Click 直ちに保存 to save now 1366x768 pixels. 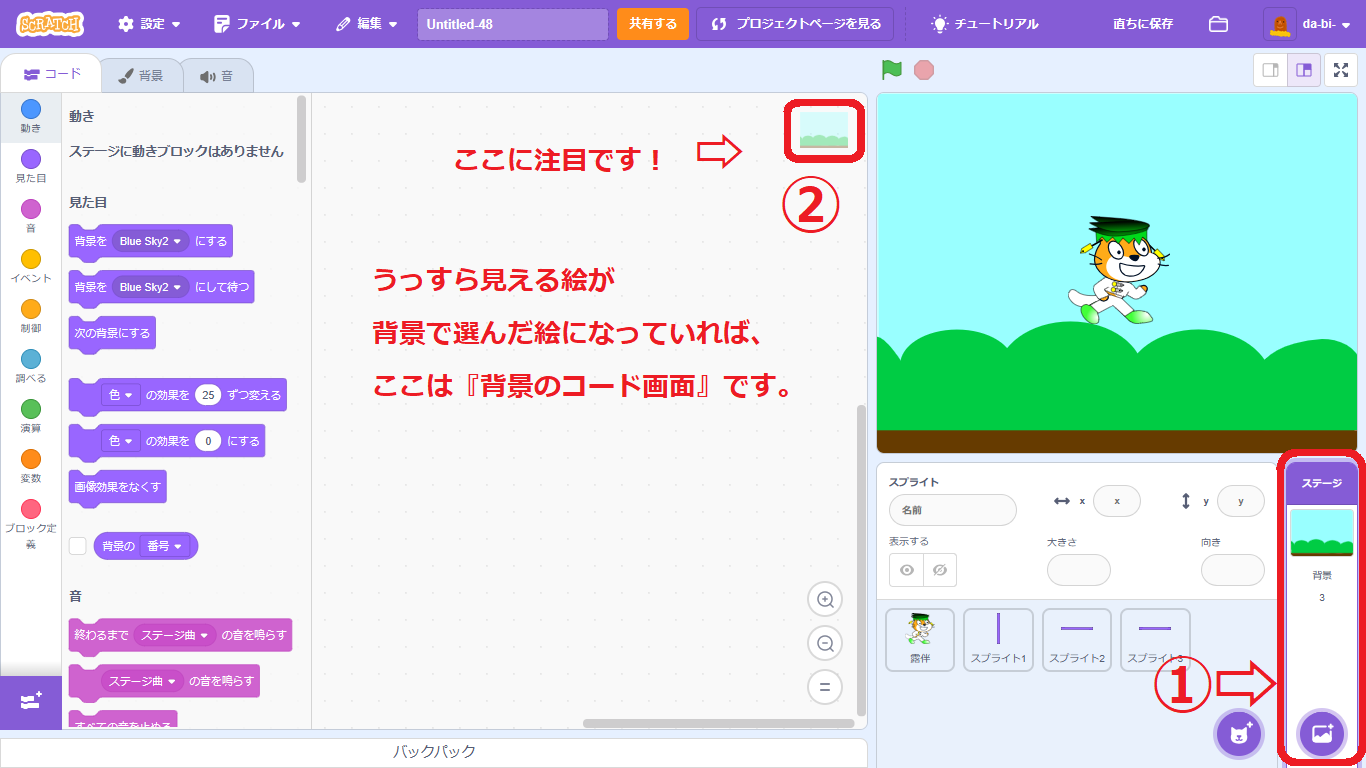tap(1143, 24)
